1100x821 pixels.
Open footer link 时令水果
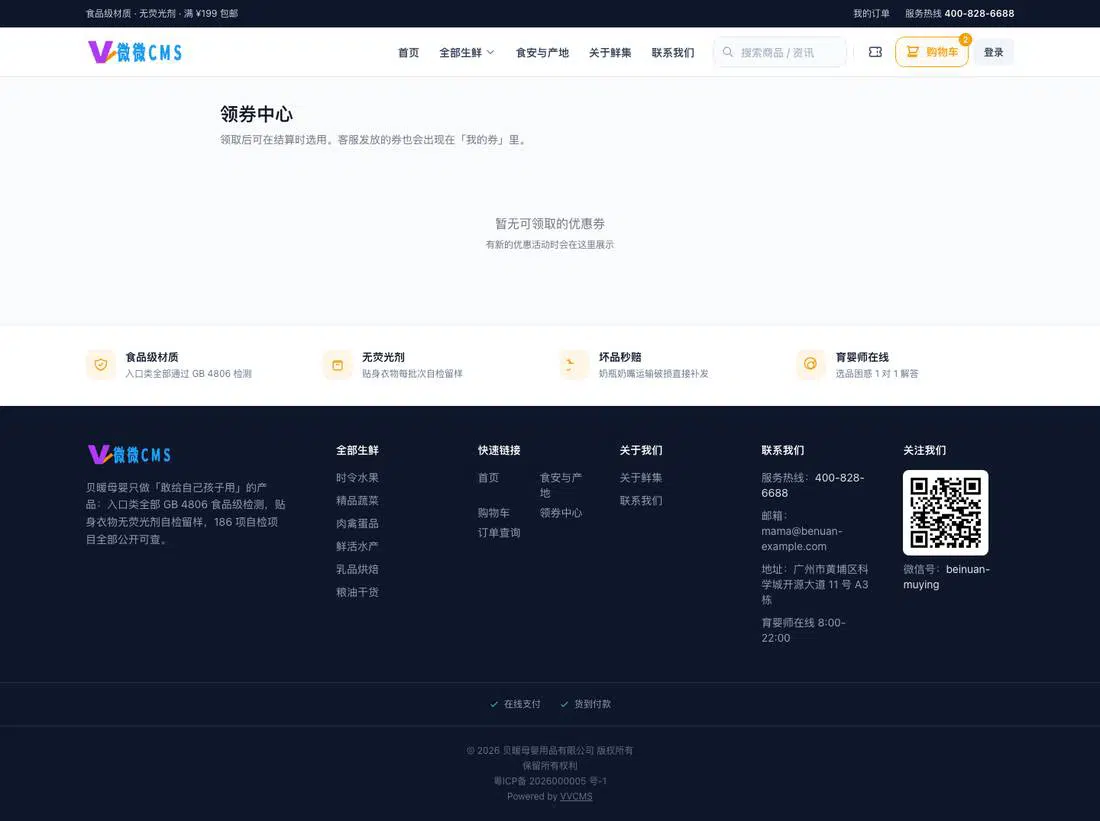click(357, 478)
